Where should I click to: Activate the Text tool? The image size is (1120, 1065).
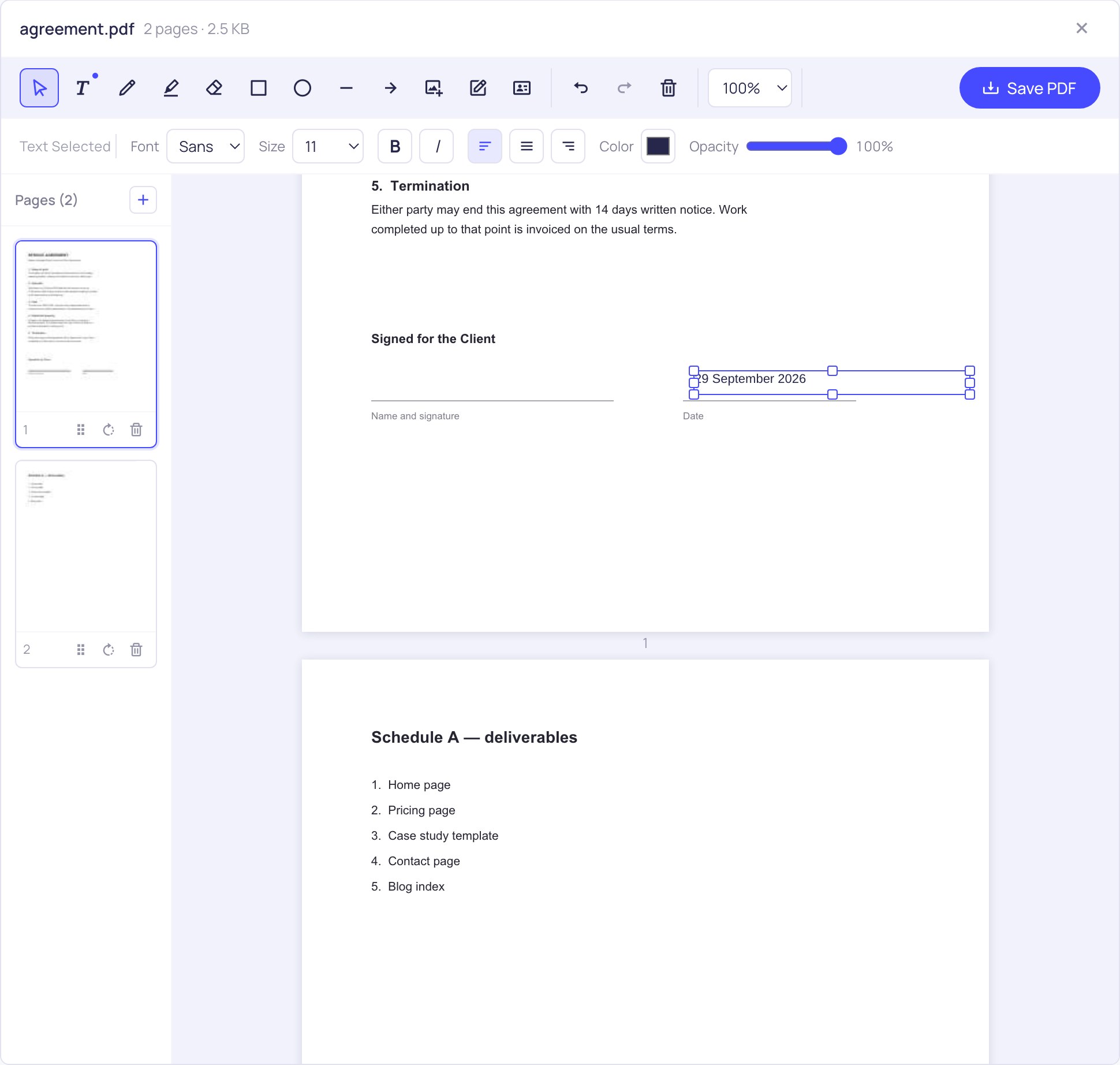[x=83, y=88]
